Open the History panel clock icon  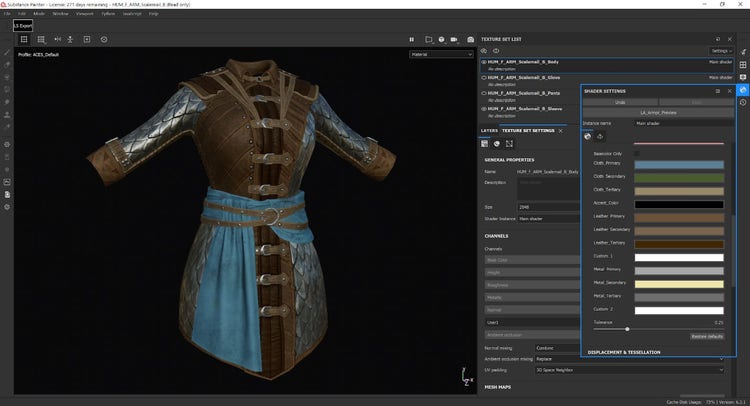[x=743, y=103]
